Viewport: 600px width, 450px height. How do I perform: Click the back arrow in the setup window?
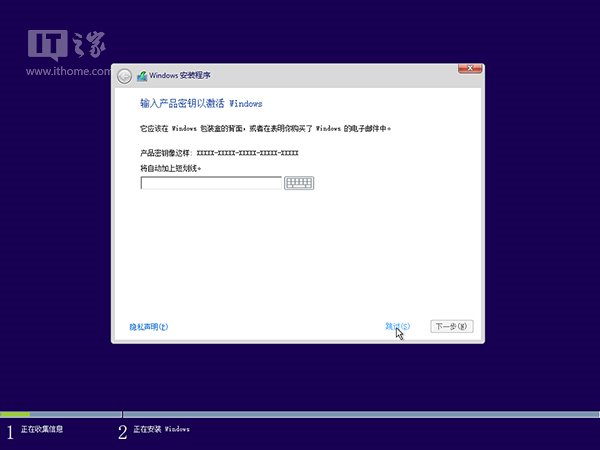point(124,76)
